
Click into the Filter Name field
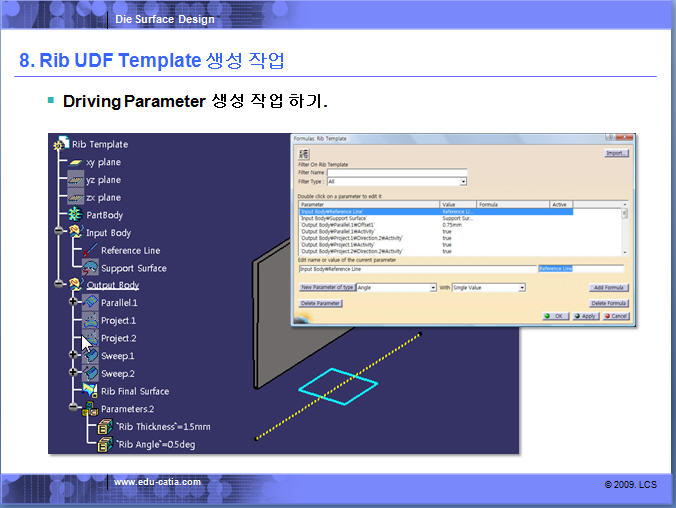(396, 172)
